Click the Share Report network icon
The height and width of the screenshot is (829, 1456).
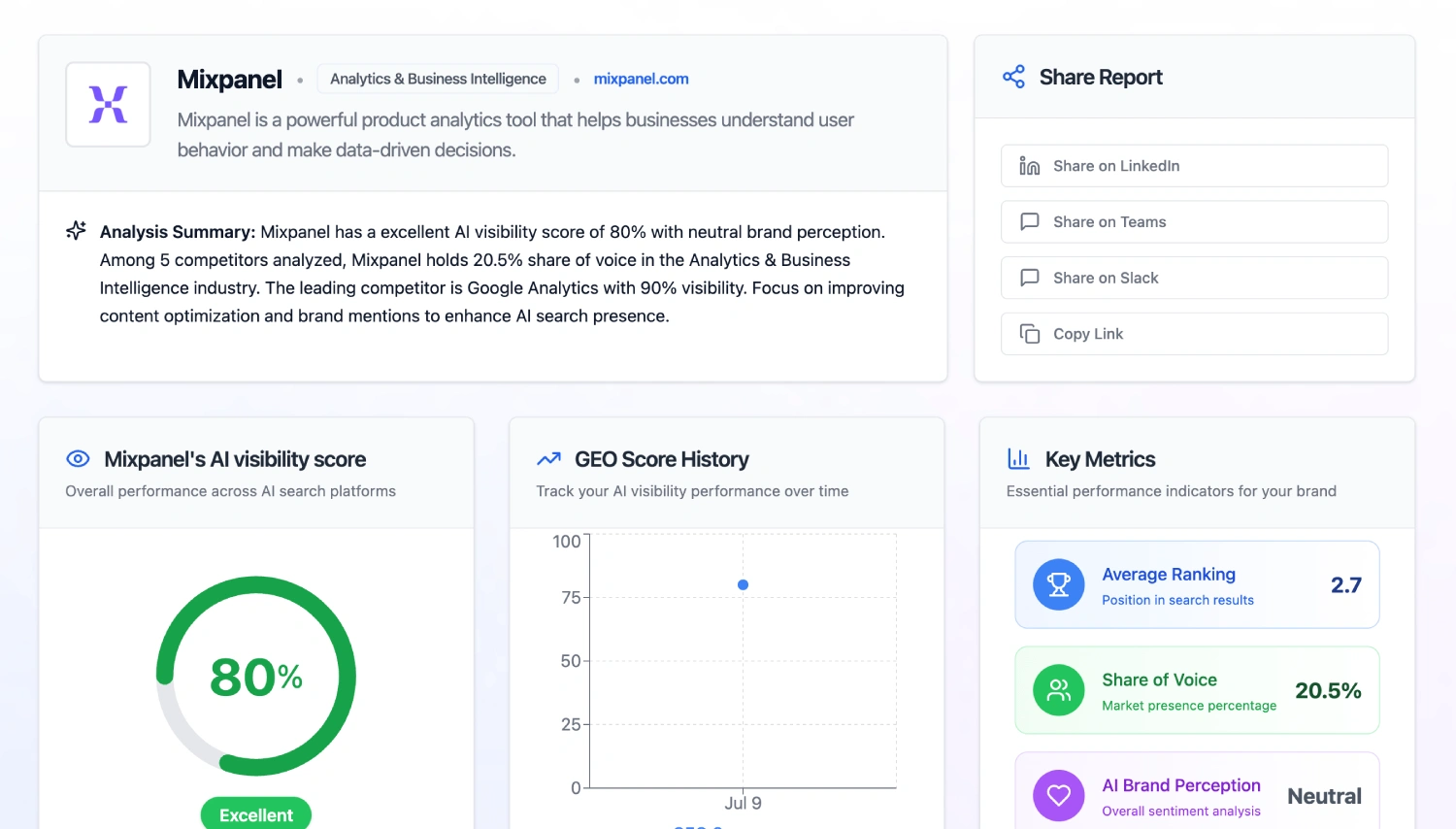pyautogui.click(x=1013, y=78)
